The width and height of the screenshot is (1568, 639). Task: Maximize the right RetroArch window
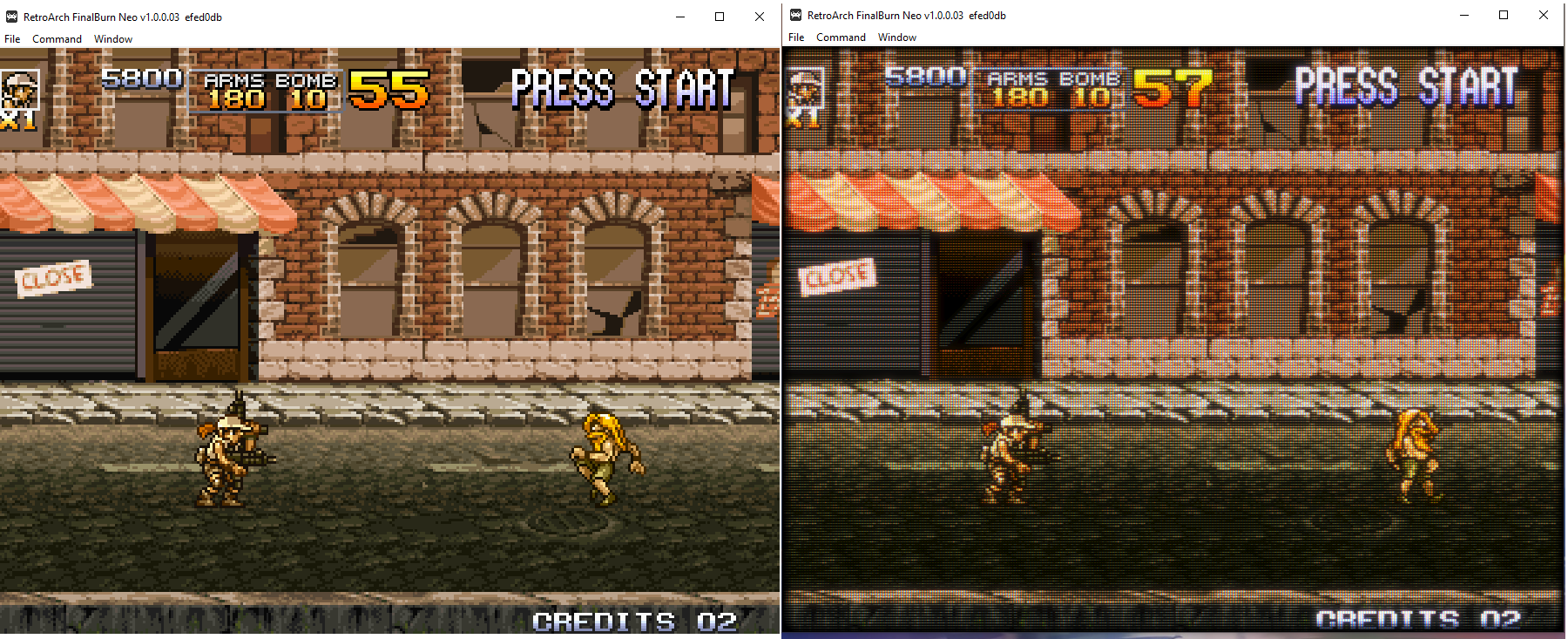[x=1504, y=15]
